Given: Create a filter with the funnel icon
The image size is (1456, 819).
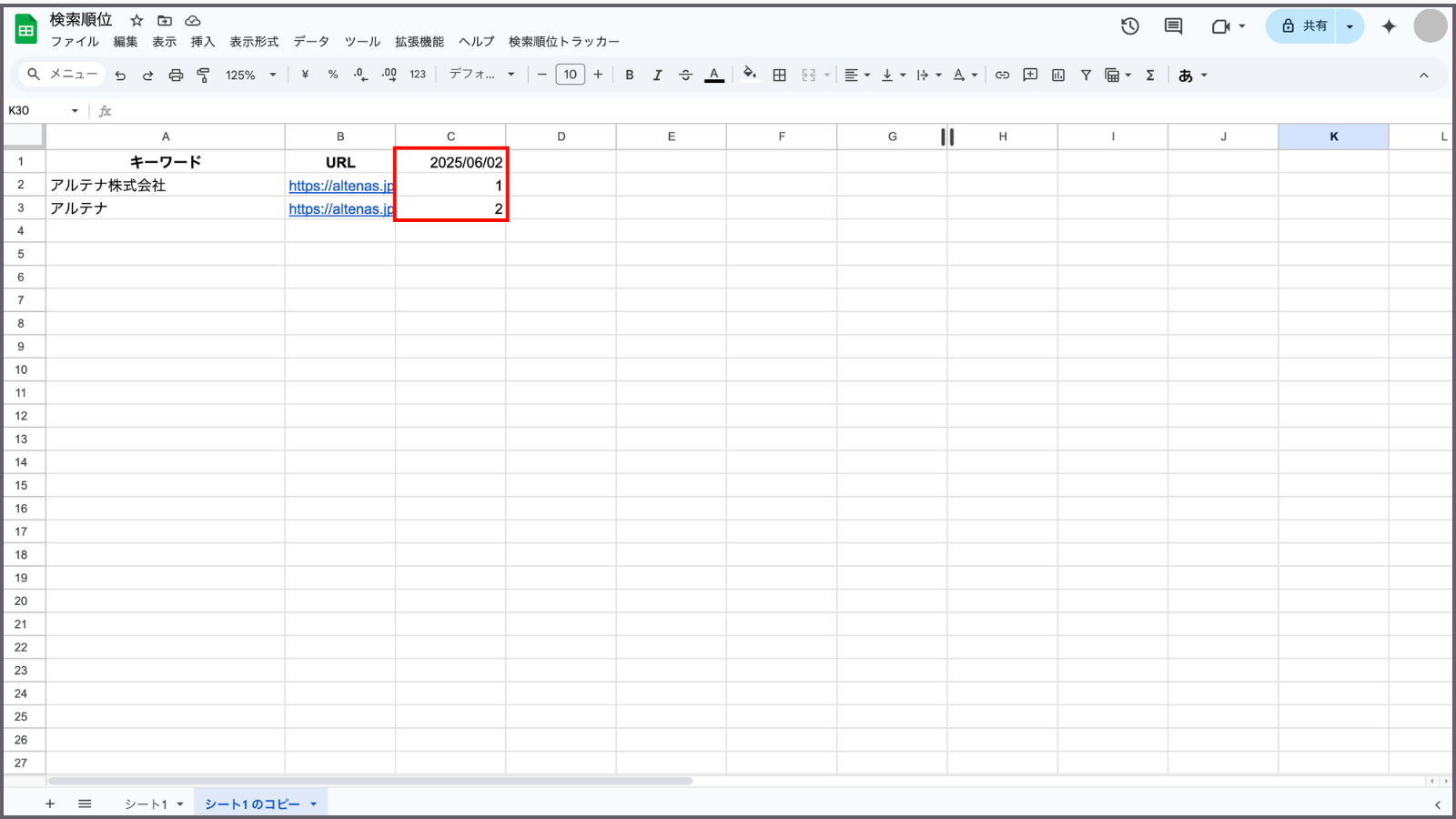Looking at the screenshot, I should click(1086, 75).
